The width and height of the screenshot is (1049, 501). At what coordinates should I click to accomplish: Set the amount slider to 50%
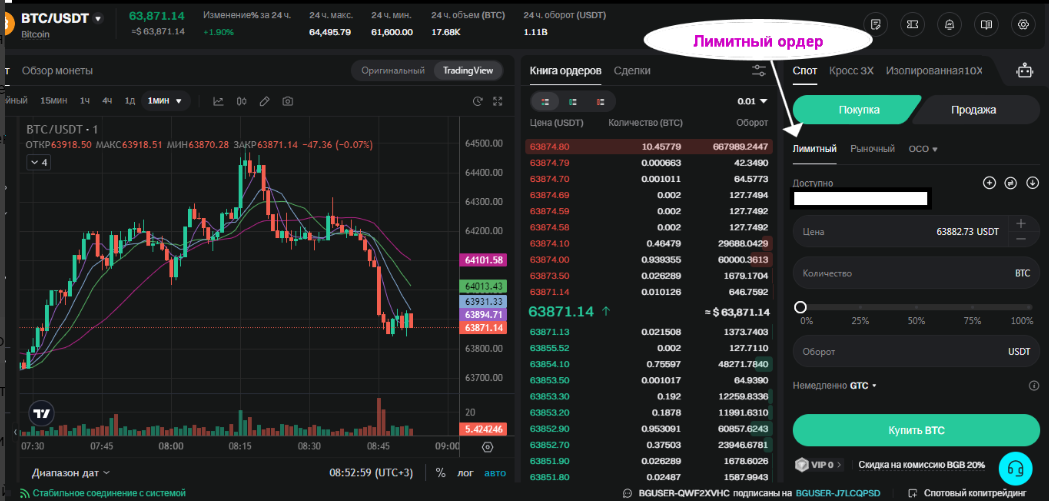(x=917, y=307)
